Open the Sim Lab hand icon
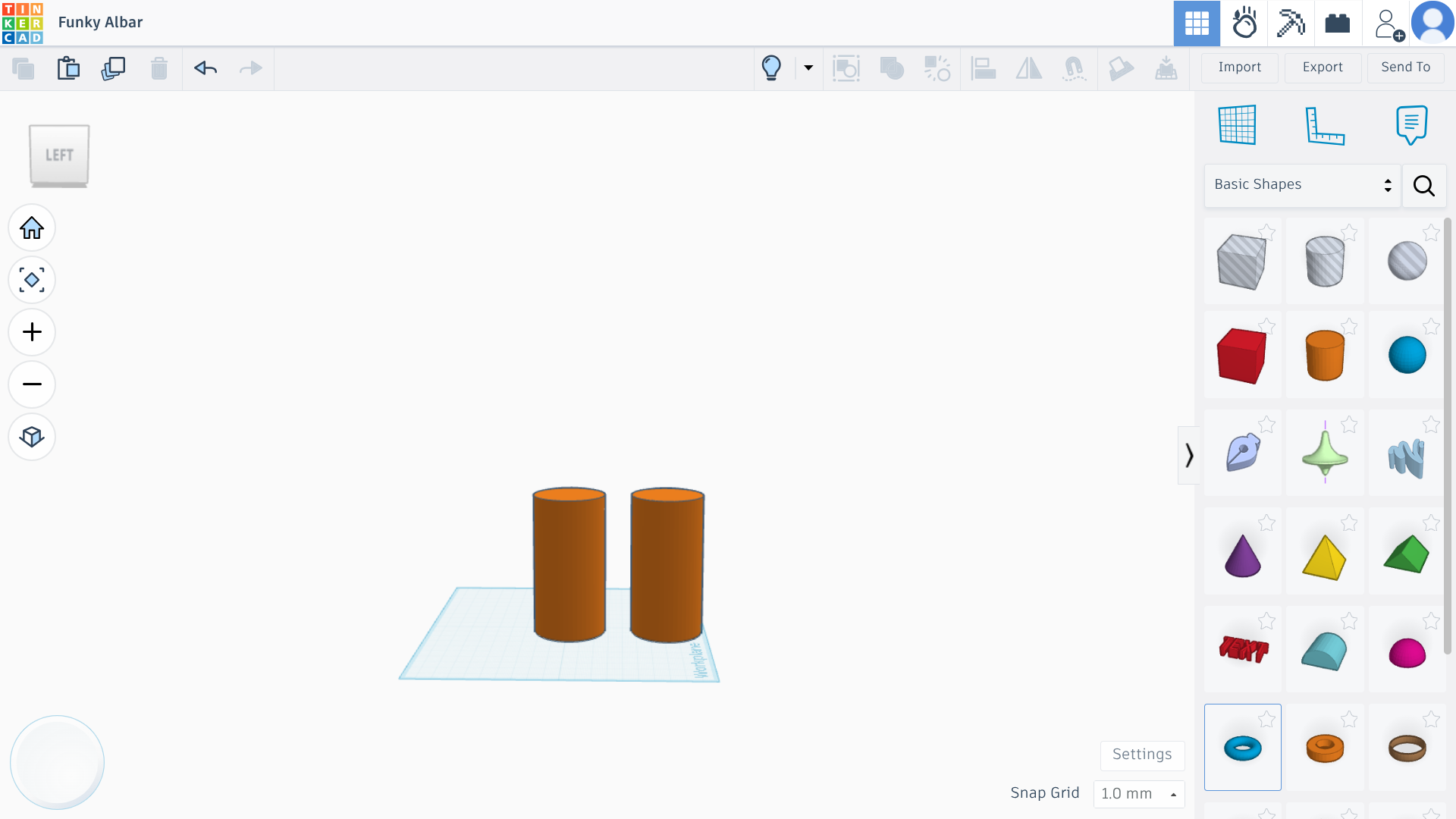Screen dimensions: 1456x819 coord(1244,24)
